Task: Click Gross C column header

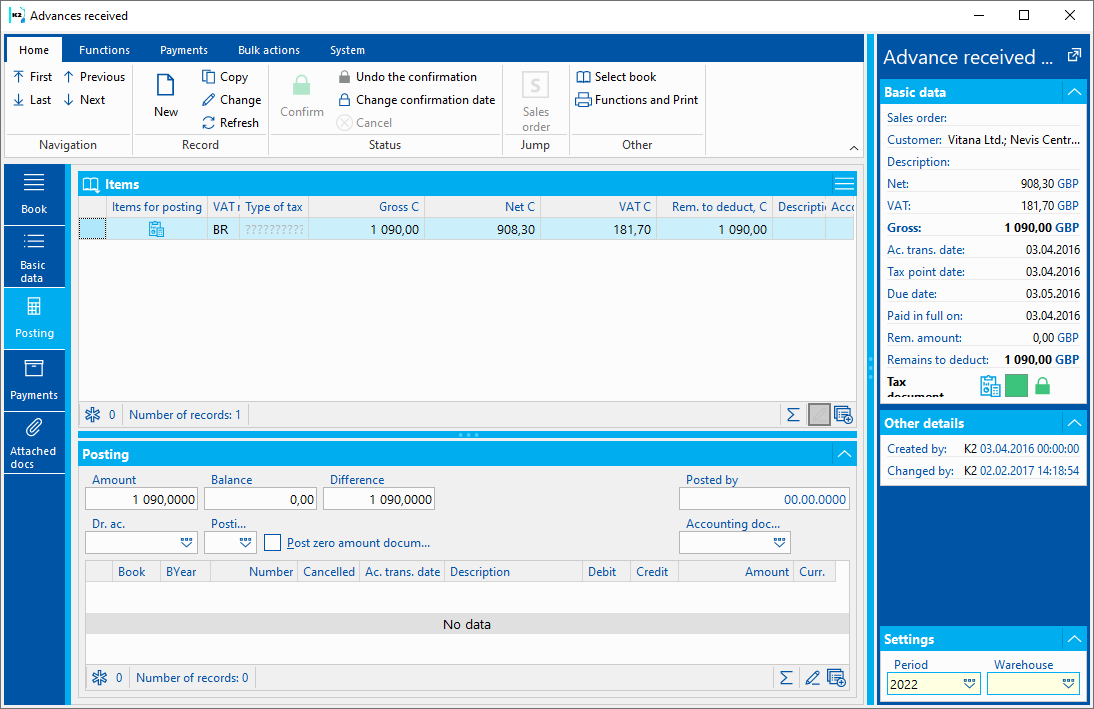Action: 367,207
